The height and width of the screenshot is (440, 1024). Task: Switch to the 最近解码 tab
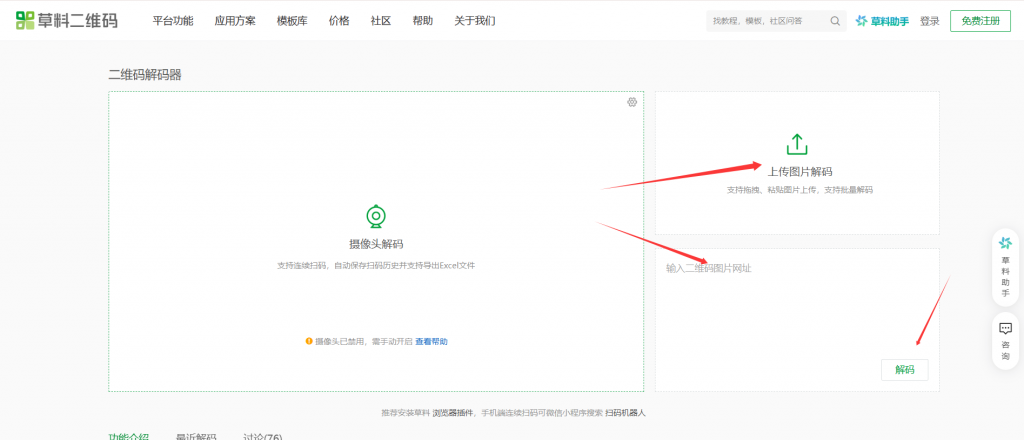[x=196, y=436]
